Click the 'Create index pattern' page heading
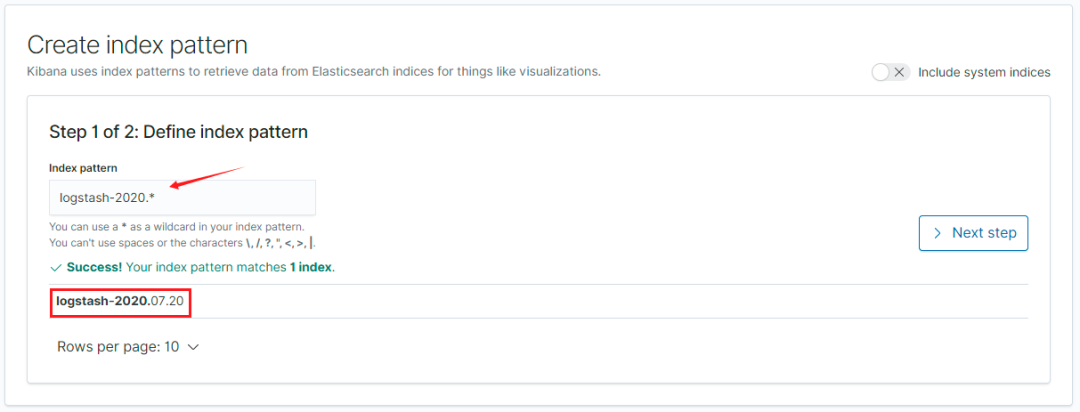Image resolution: width=1080 pixels, height=412 pixels. tap(137, 45)
